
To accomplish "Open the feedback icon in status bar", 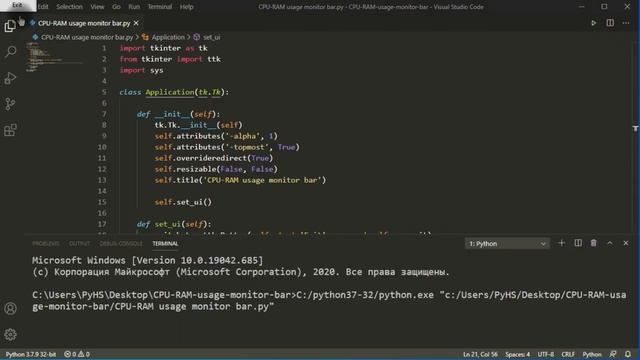I will [x=613, y=354].
